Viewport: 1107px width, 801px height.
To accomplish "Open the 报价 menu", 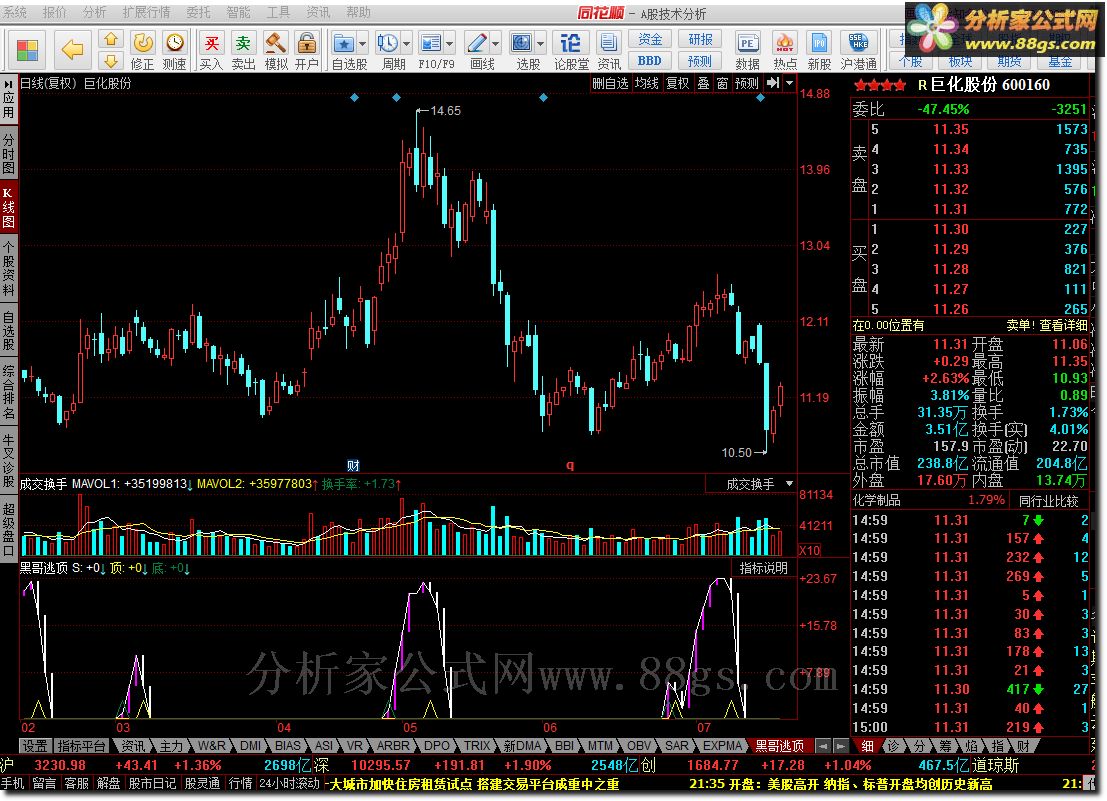I will pyautogui.click(x=54, y=12).
